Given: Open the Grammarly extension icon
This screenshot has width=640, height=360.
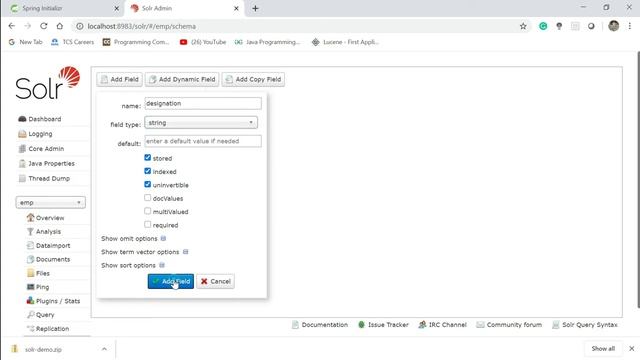Looking at the screenshot, I should point(543,26).
